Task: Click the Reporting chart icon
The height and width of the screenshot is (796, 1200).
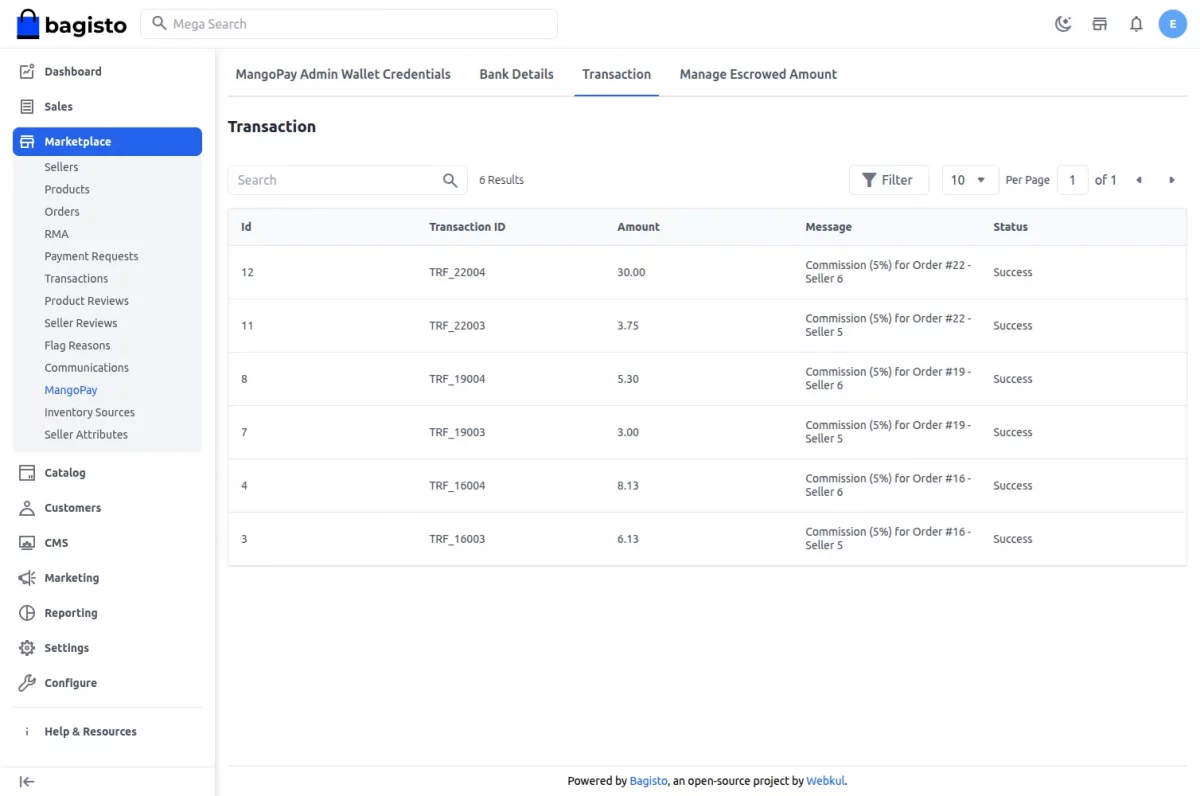Action: (27, 613)
